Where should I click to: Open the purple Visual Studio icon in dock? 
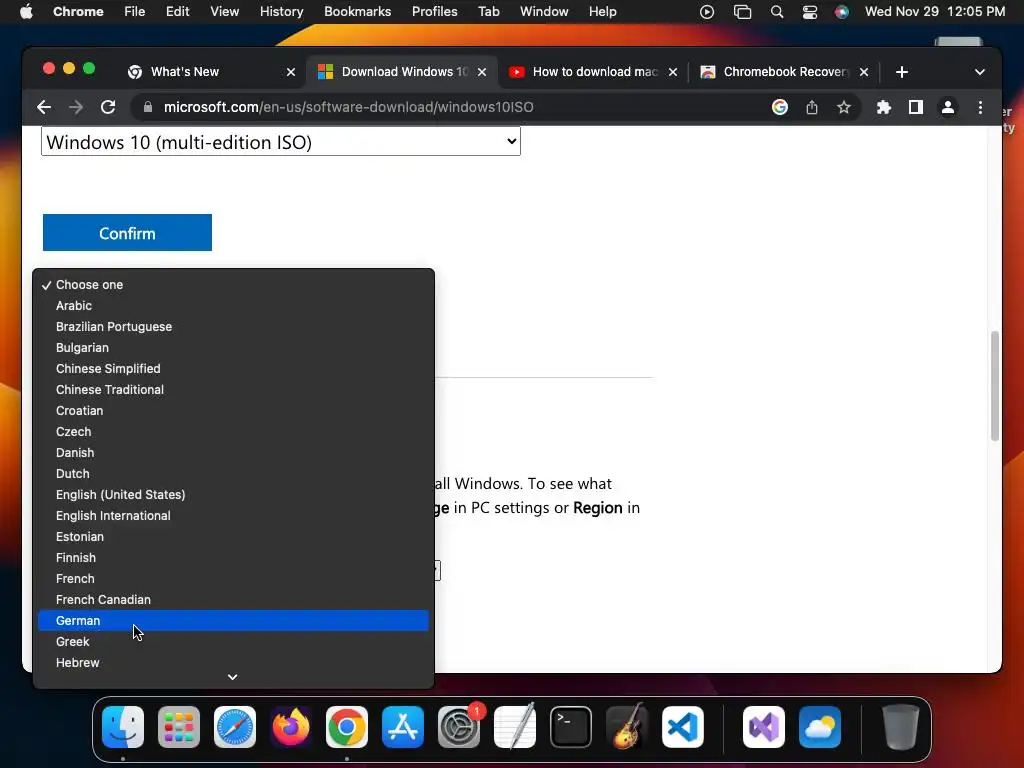click(x=763, y=727)
